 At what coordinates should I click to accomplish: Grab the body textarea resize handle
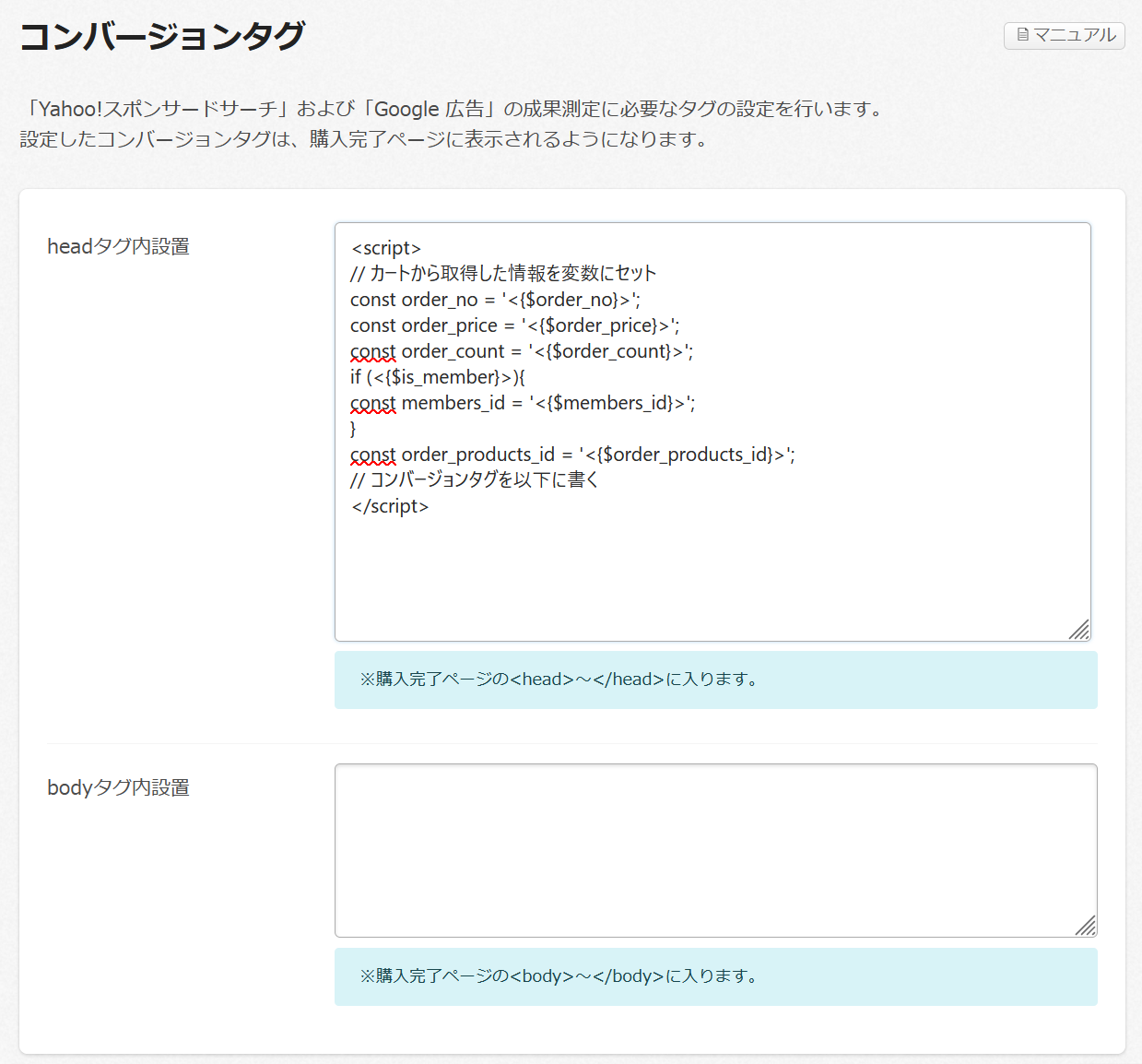tap(1086, 926)
